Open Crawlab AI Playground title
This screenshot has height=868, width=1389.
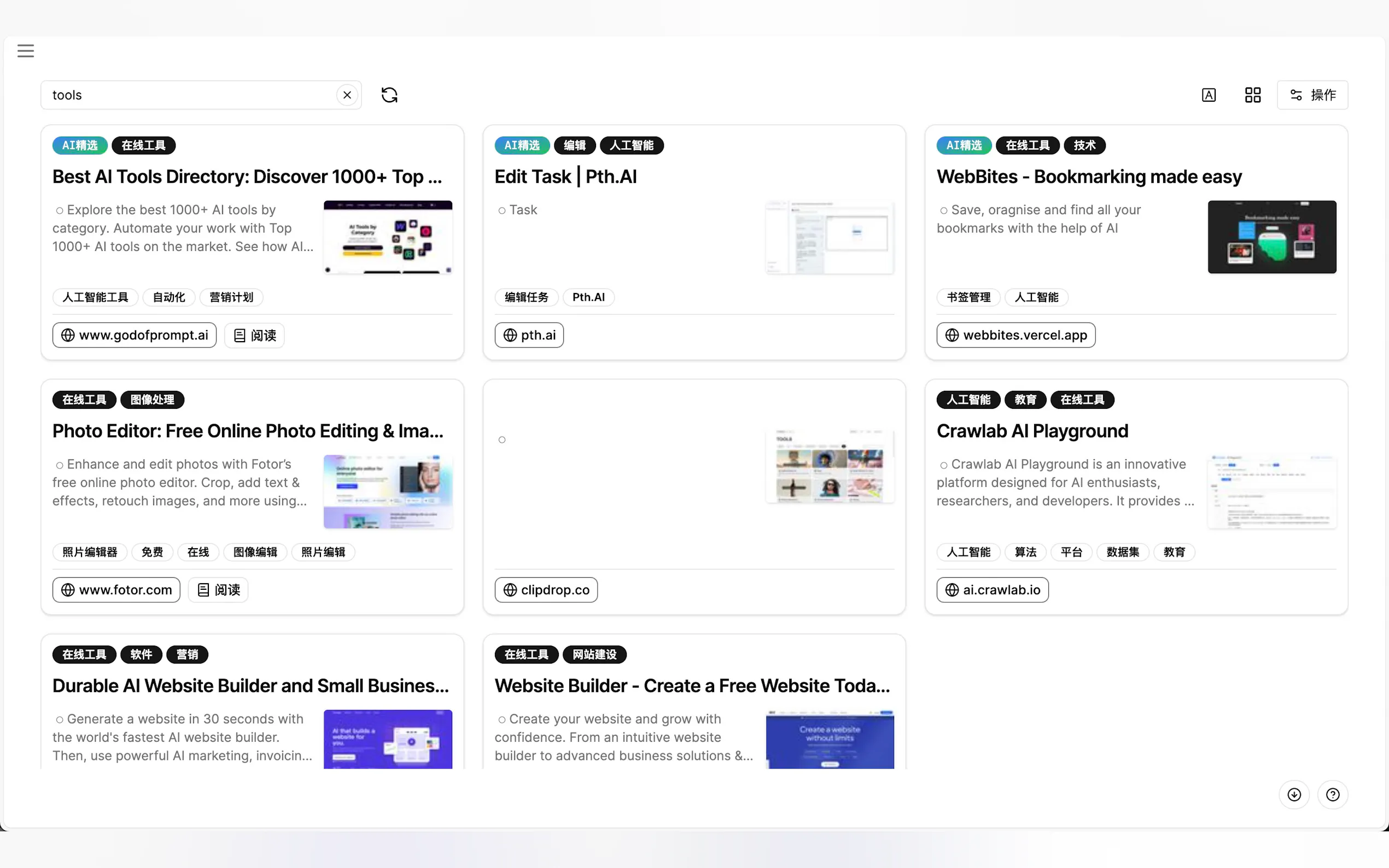click(1032, 431)
